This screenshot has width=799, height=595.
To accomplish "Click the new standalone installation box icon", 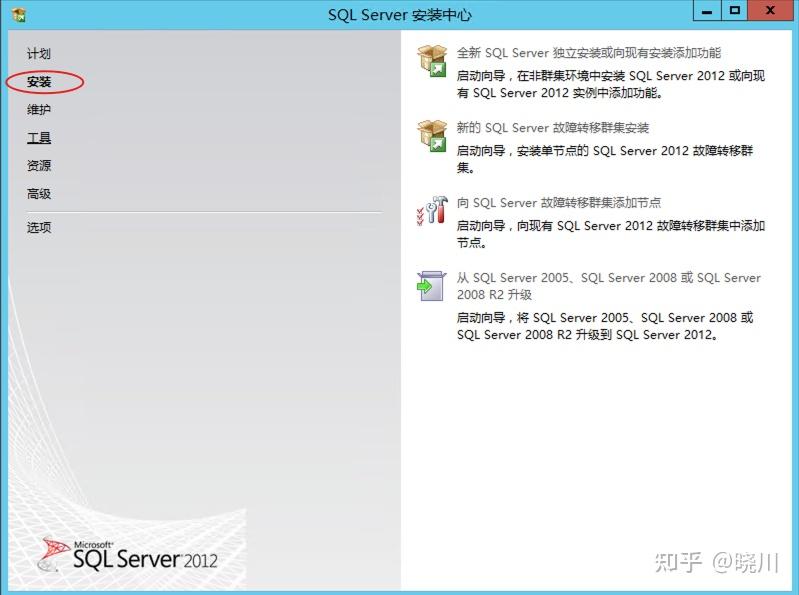I will pyautogui.click(x=432, y=61).
